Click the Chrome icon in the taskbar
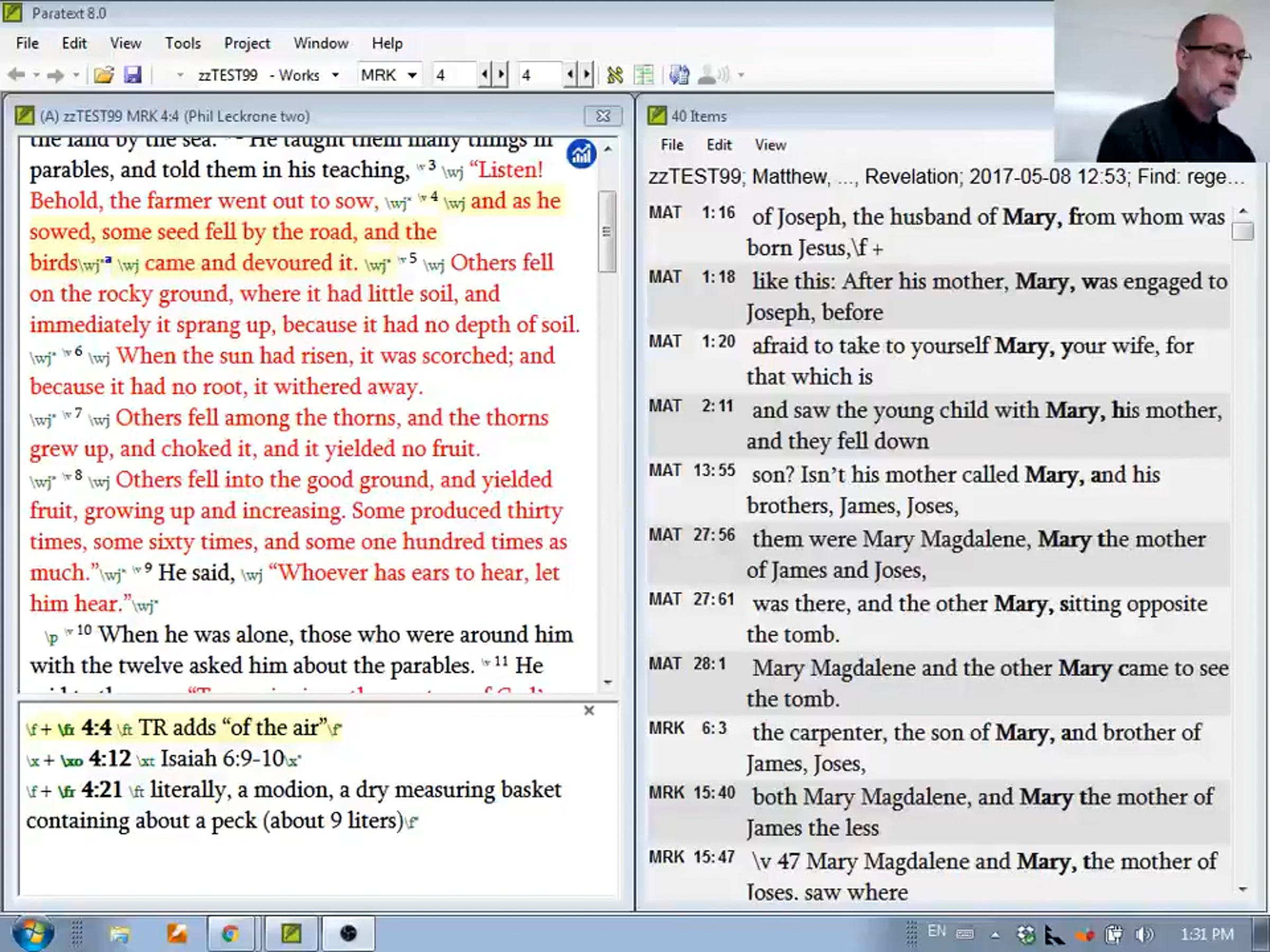1270x952 pixels. 231,934
